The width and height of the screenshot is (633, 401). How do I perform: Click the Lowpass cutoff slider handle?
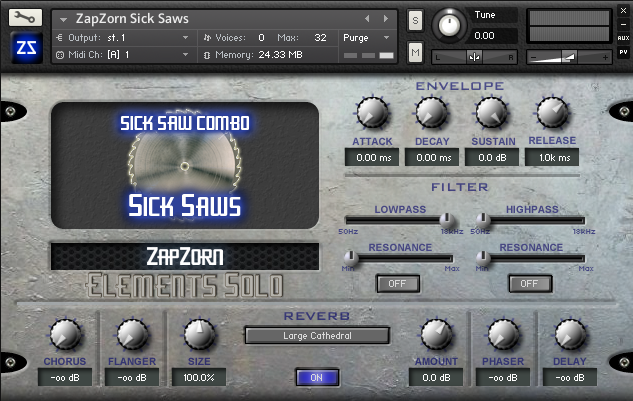[x=446, y=220]
